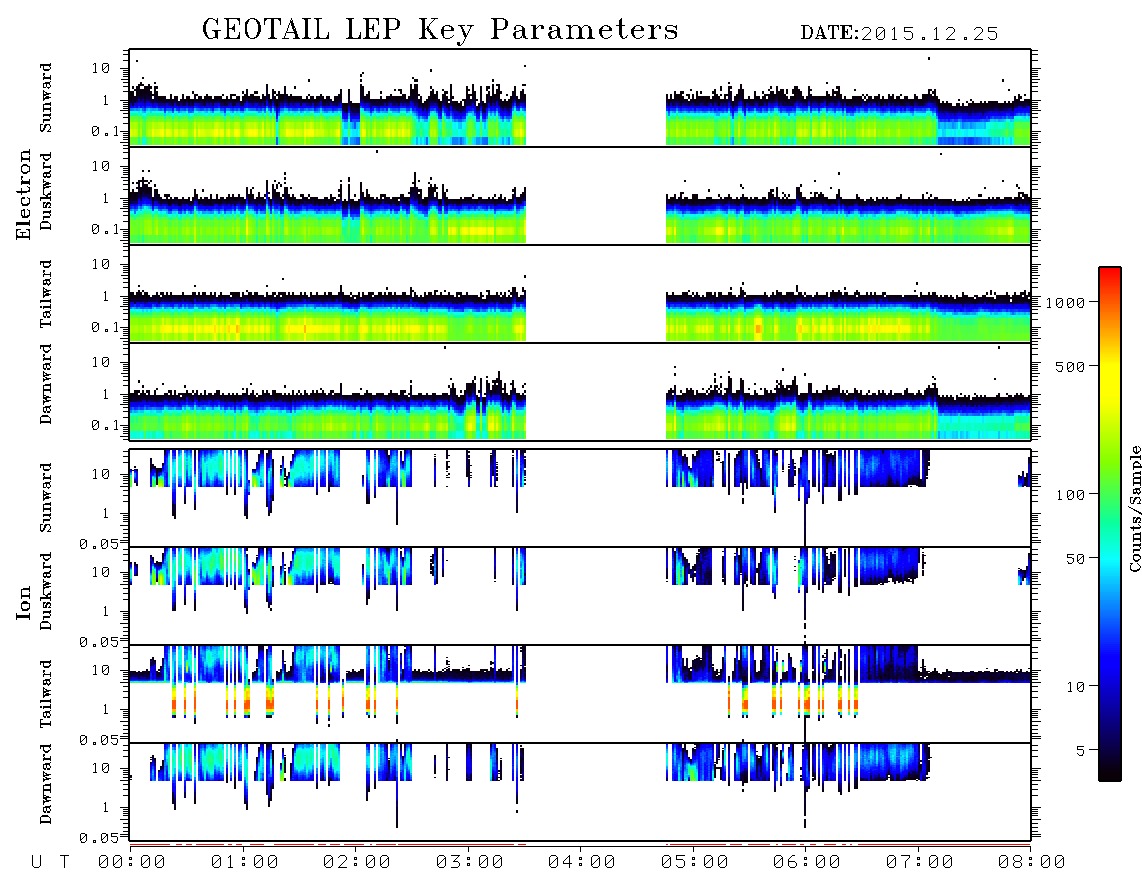The height and width of the screenshot is (880, 1142).
Task: Click the 04:00 time tick label
Action: 582,863
